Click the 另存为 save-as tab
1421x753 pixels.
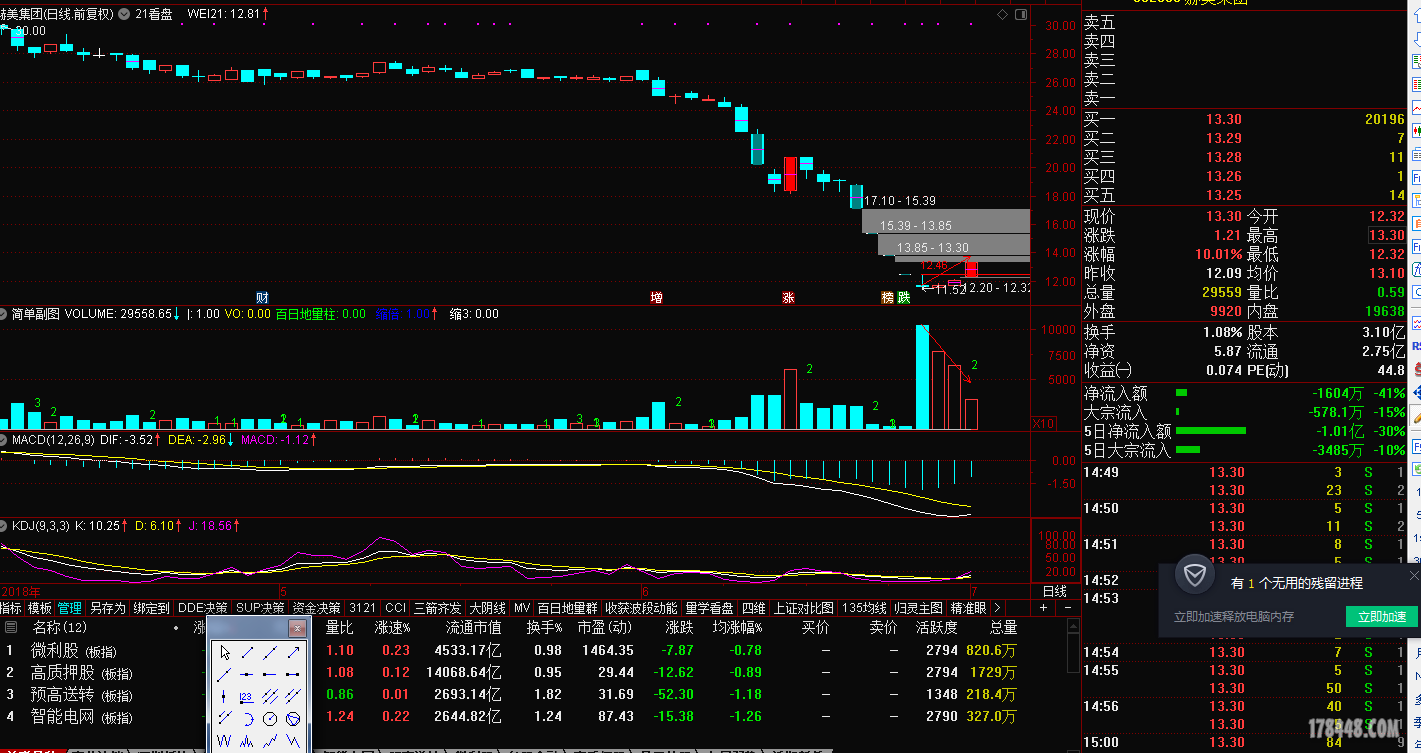(108, 607)
